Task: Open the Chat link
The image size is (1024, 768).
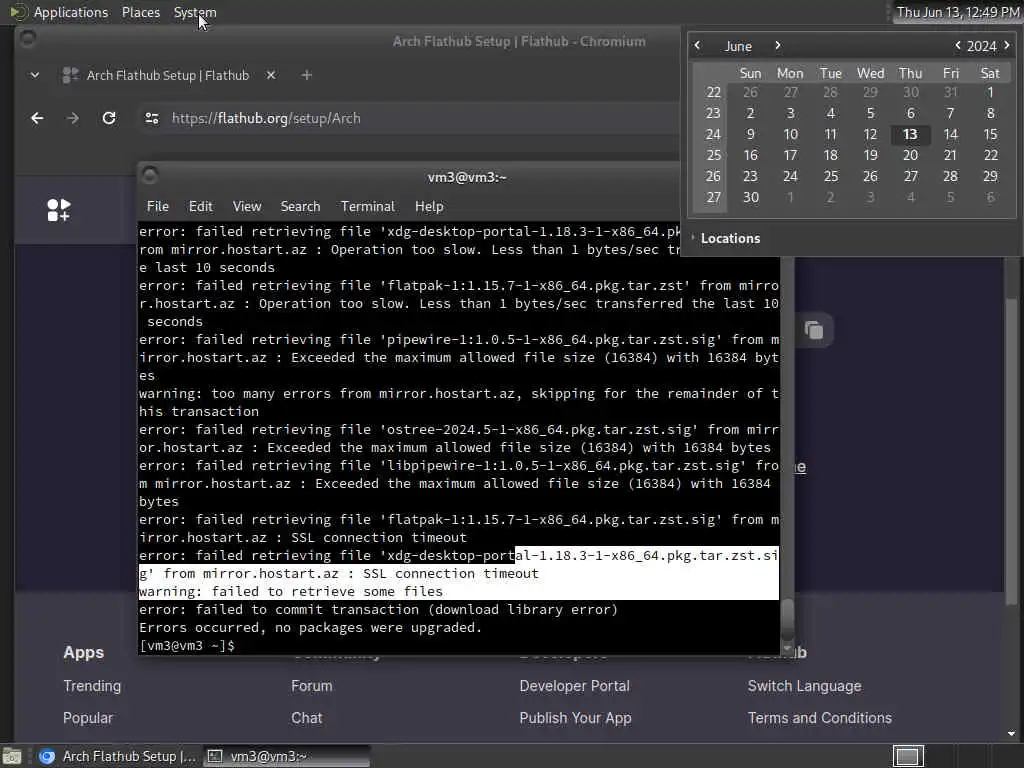Action: coord(307,718)
